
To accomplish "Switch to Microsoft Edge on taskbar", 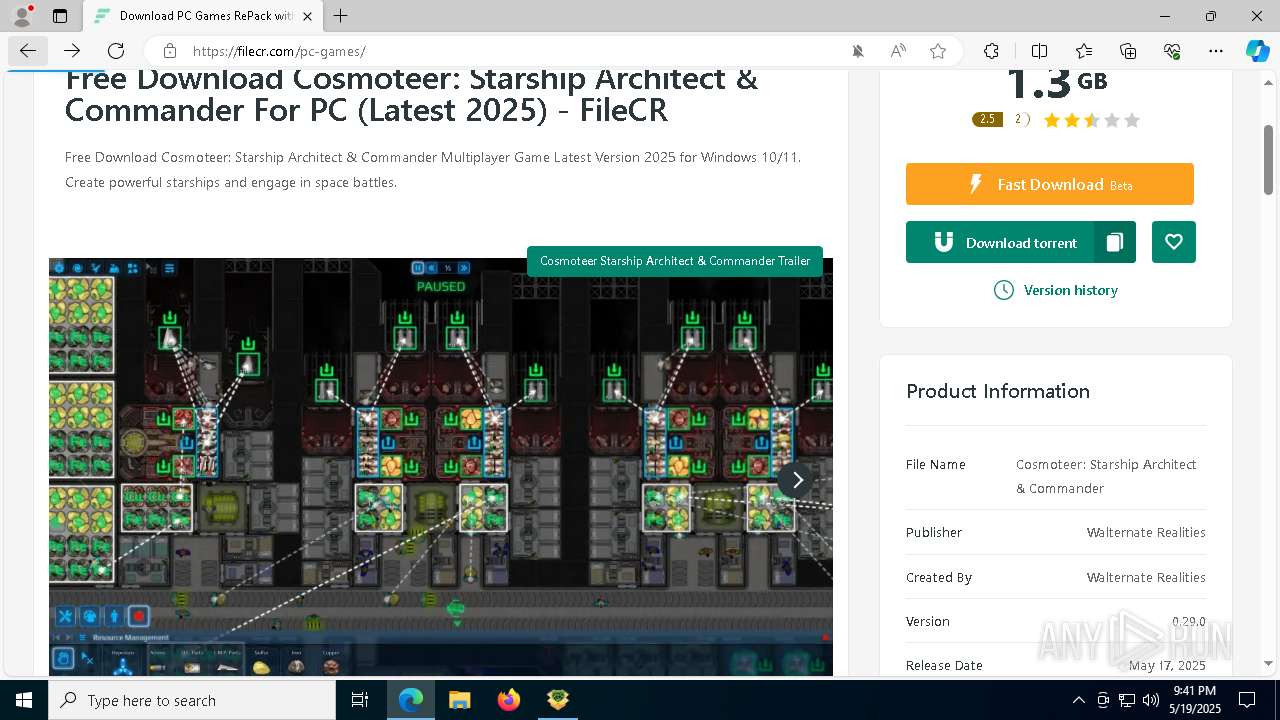I will [x=411, y=700].
